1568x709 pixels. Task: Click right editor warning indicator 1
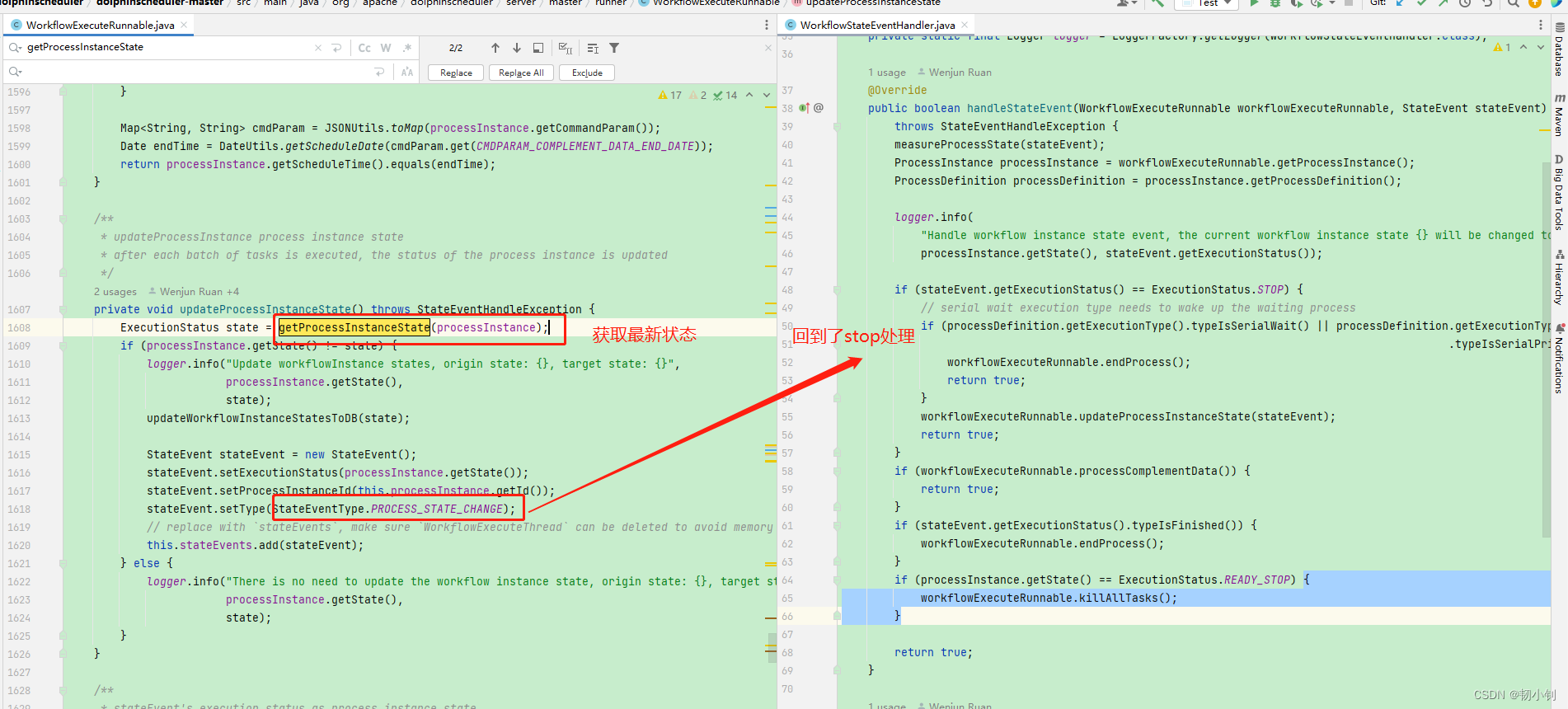point(1502,48)
